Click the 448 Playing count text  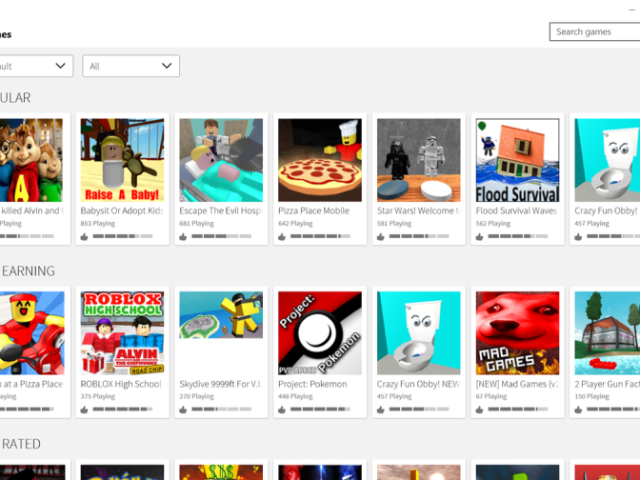[x=296, y=396]
